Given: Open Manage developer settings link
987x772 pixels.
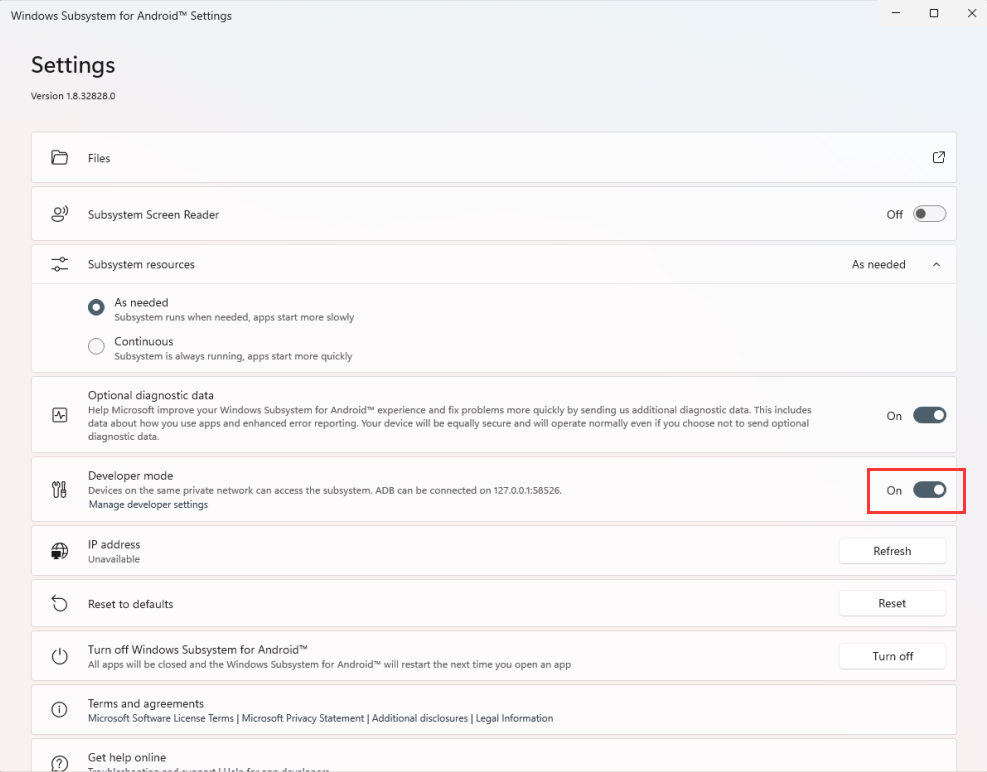Looking at the screenshot, I should [148, 504].
